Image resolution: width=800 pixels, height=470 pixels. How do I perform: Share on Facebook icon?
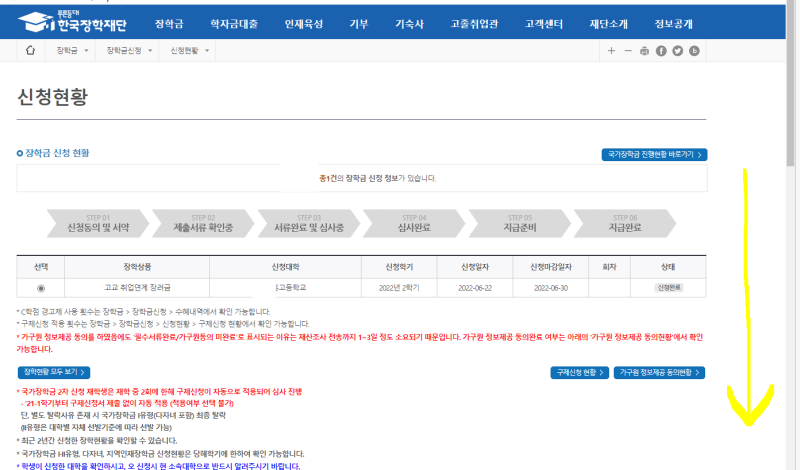661,51
